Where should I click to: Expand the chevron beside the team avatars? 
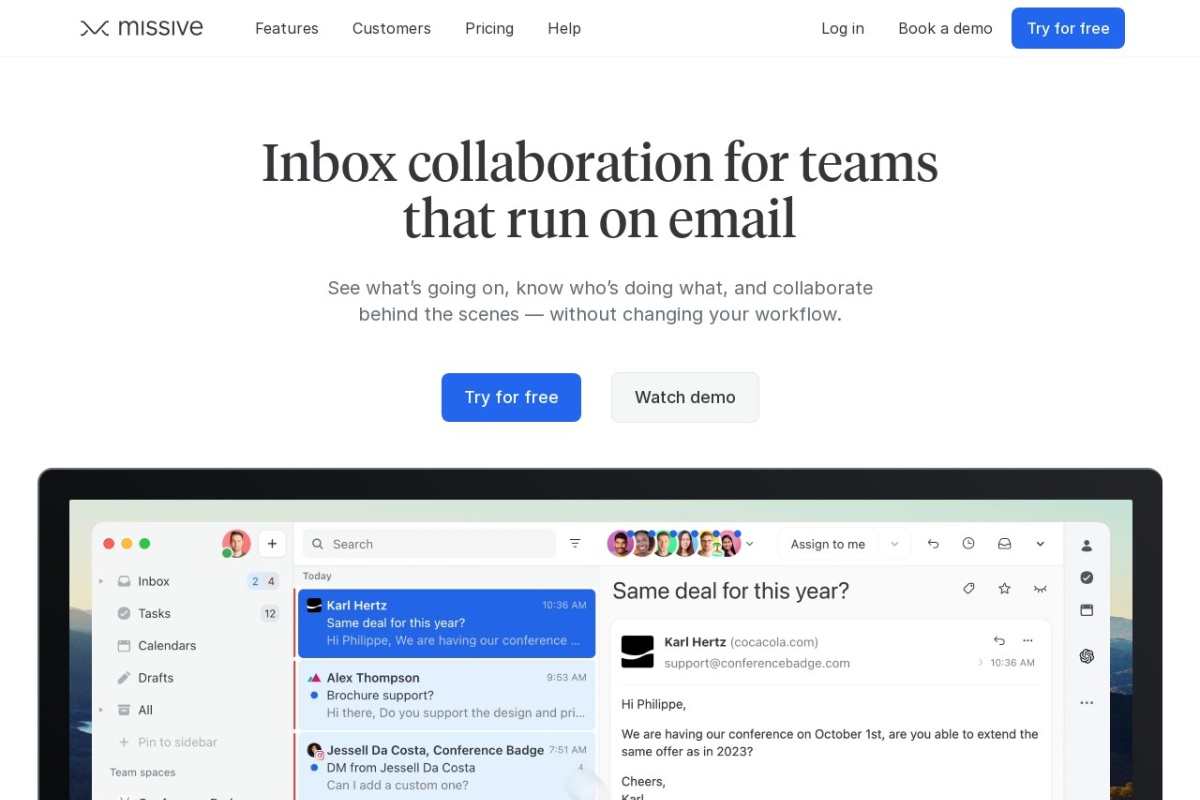[x=750, y=544]
